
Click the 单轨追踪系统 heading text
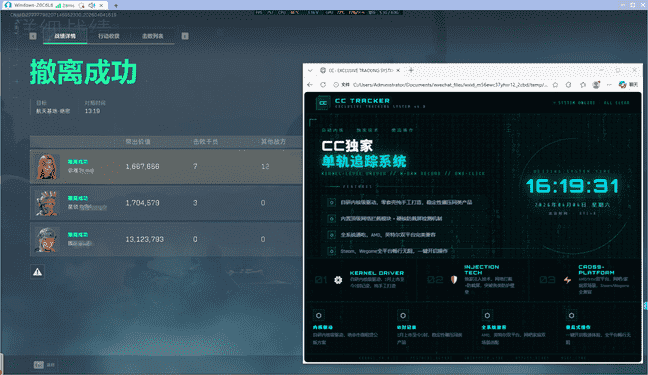(x=364, y=161)
